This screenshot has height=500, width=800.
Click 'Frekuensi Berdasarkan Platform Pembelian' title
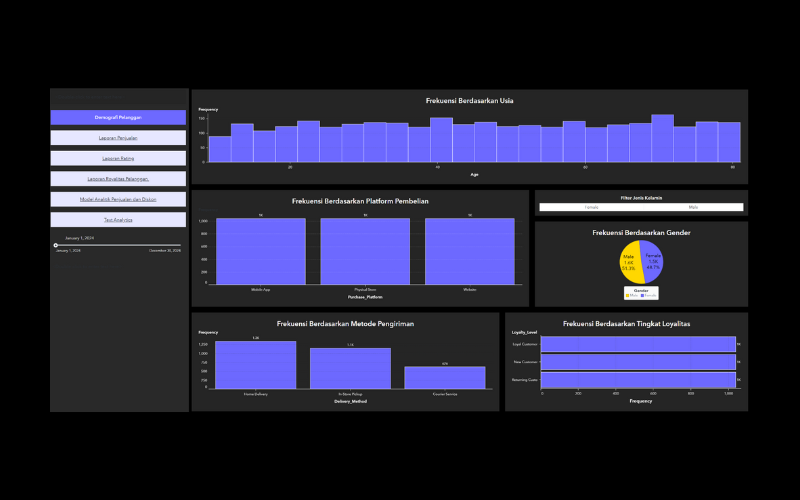click(x=360, y=201)
